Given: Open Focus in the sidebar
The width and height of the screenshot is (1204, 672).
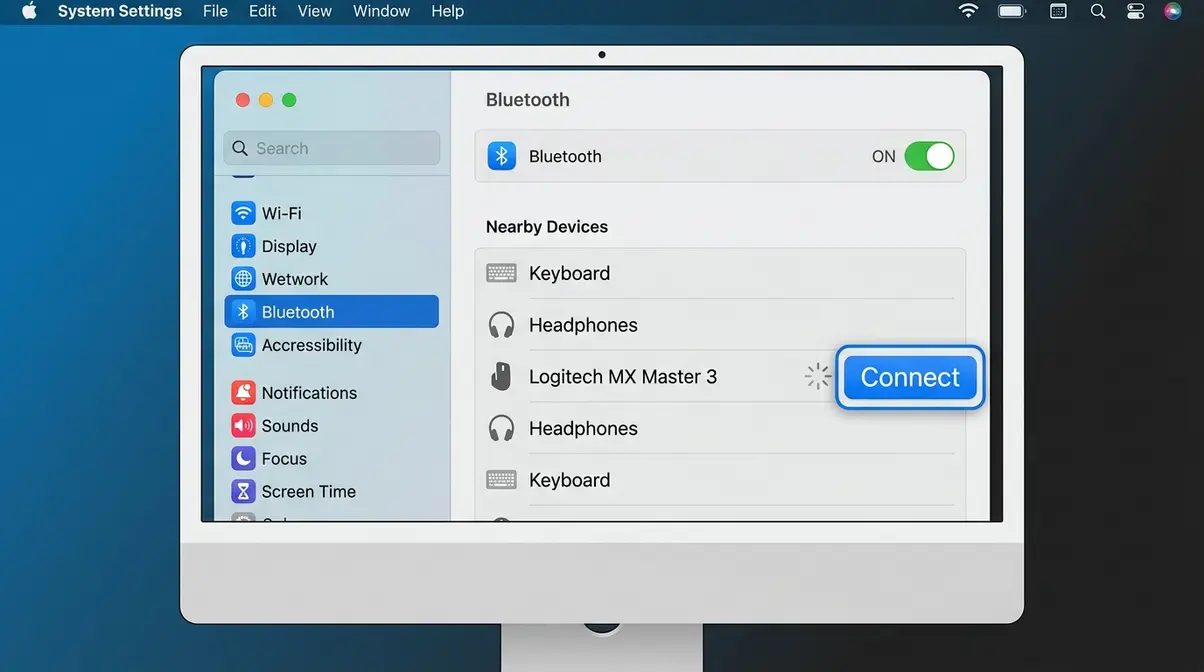Looking at the screenshot, I should [332, 459].
